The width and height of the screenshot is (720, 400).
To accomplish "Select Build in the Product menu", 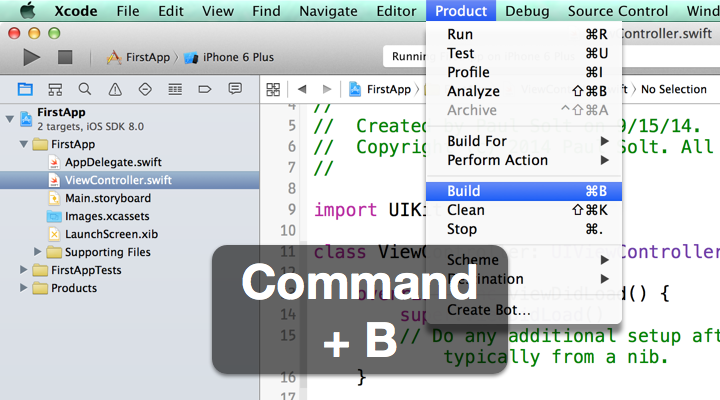I will 524,191.
